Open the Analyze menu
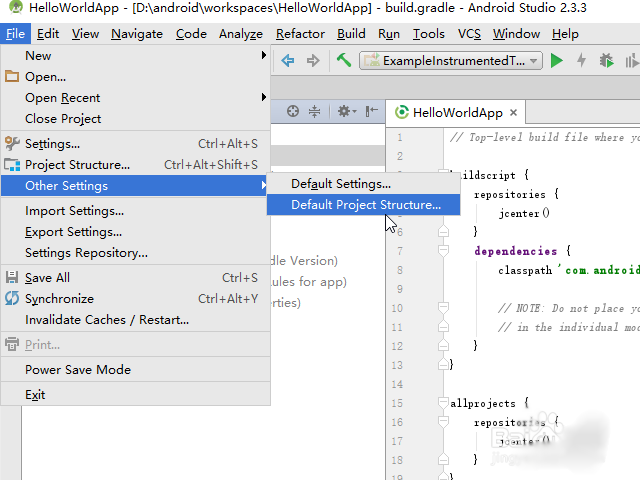Viewport: 640px width, 480px height. point(241,34)
